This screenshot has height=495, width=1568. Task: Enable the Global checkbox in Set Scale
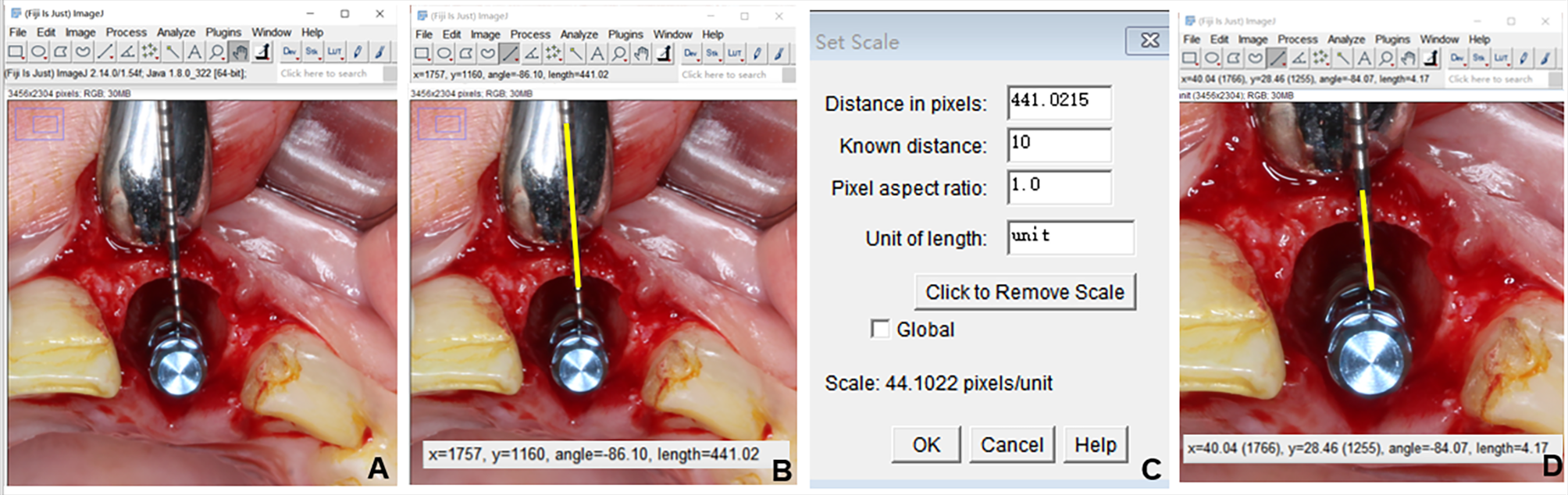pyautogui.click(x=880, y=329)
